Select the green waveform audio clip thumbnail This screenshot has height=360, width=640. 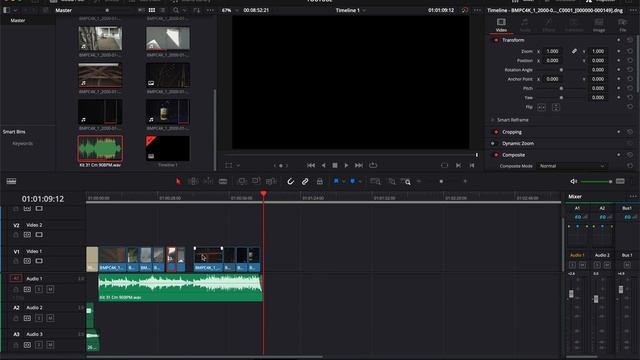tap(100, 148)
